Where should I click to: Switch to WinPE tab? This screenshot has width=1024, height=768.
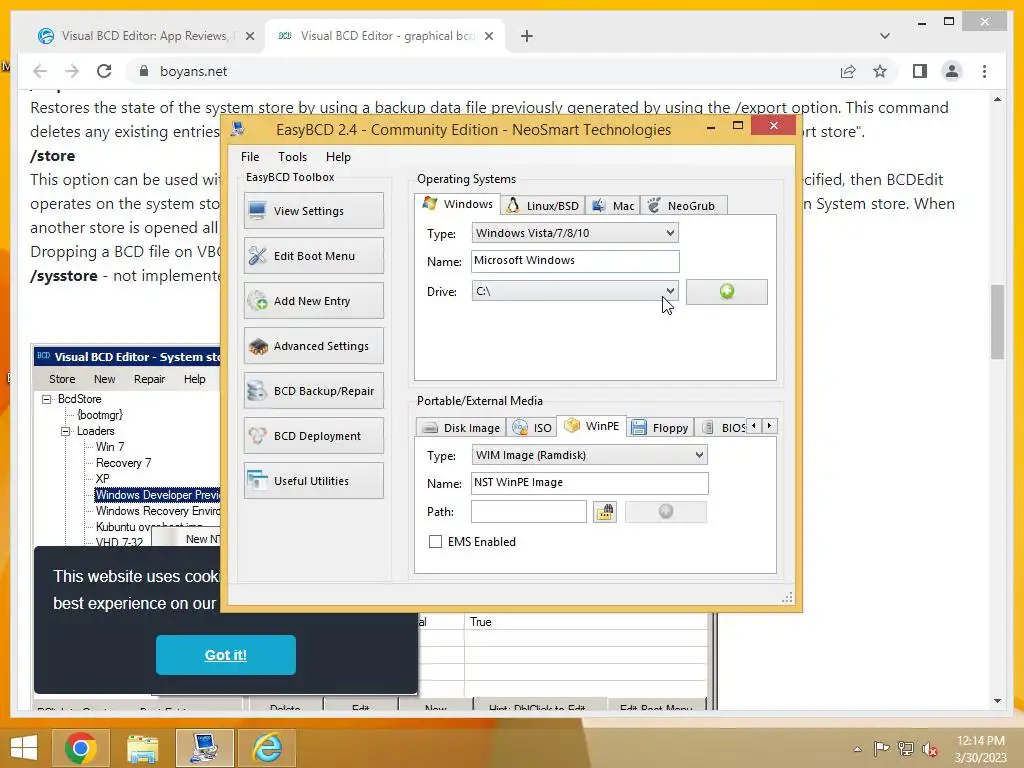(591, 426)
